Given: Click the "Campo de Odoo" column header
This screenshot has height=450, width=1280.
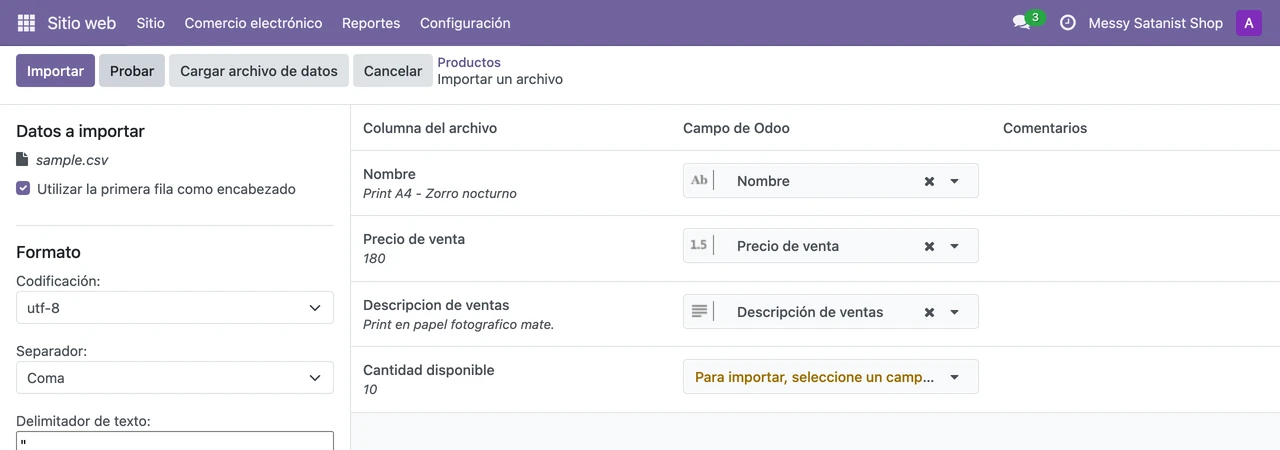Looking at the screenshot, I should [x=736, y=128].
